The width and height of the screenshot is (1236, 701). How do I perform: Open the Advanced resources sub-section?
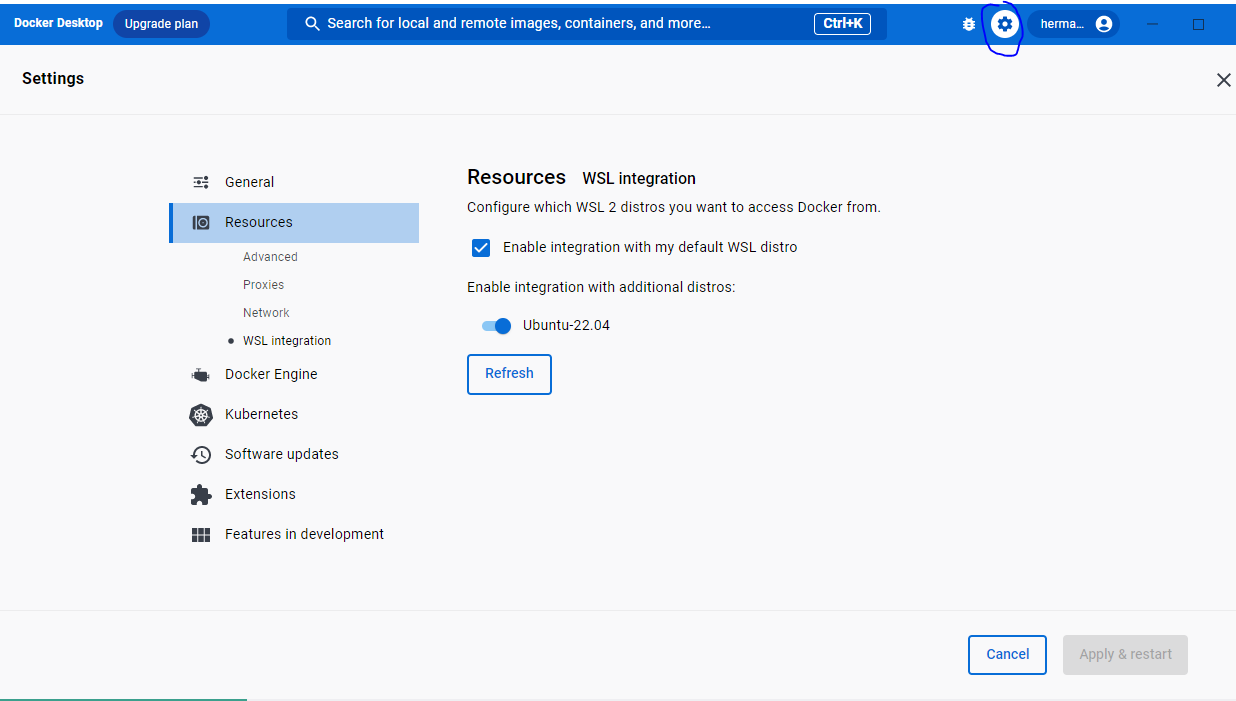point(270,257)
